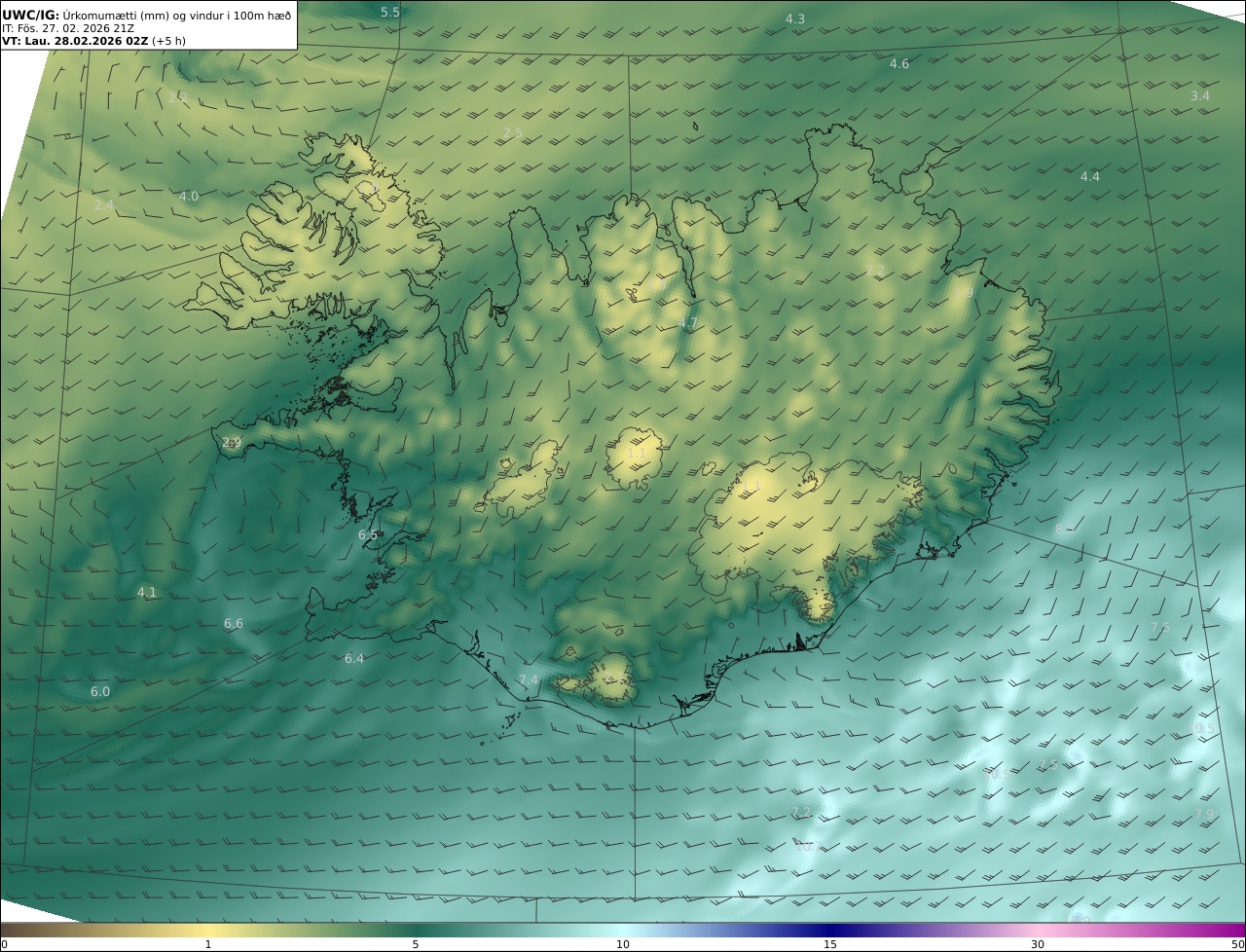Click the 6.6 value label

[234, 623]
